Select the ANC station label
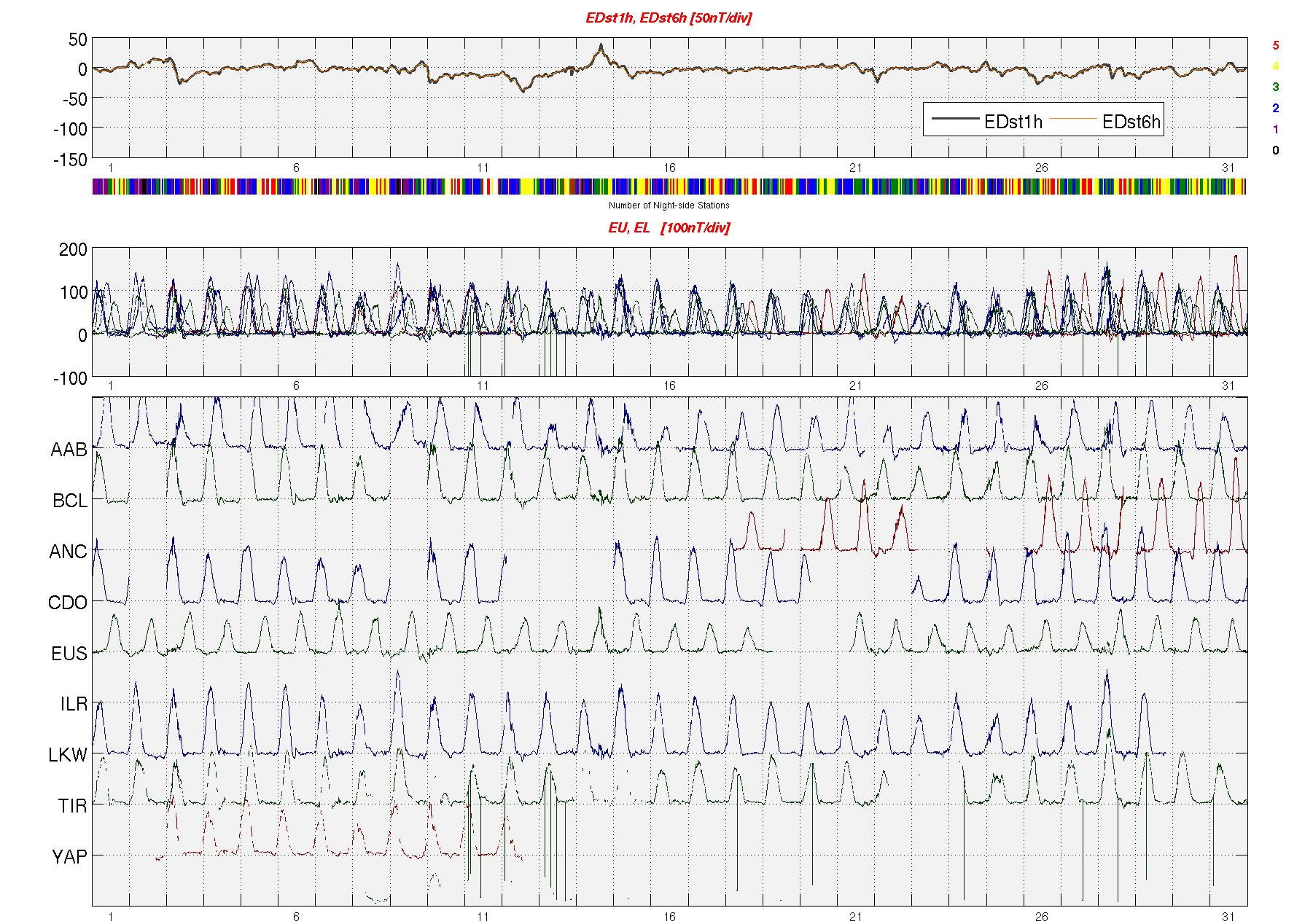The height and width of the screenshot is (924, 1313). point(68,552)
